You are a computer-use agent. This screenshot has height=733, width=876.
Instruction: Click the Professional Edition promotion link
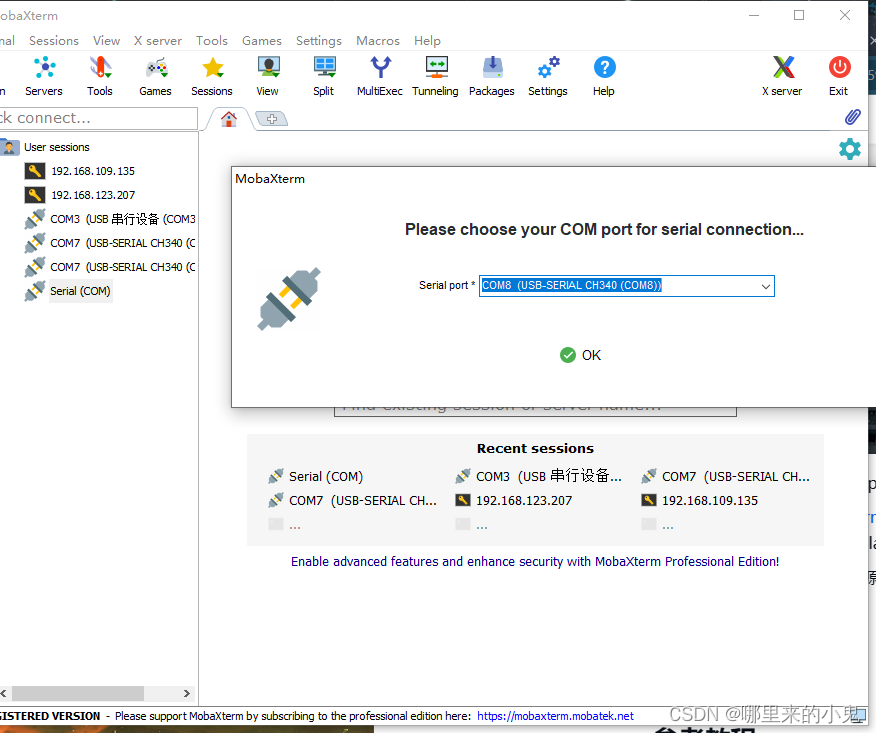pos(535,561)
